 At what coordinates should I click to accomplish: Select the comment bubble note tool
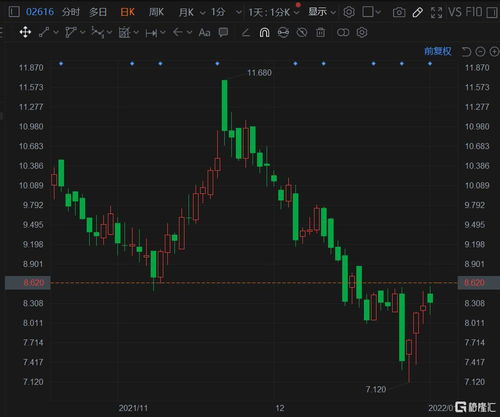pyautogui.click(x=223, y=32)
